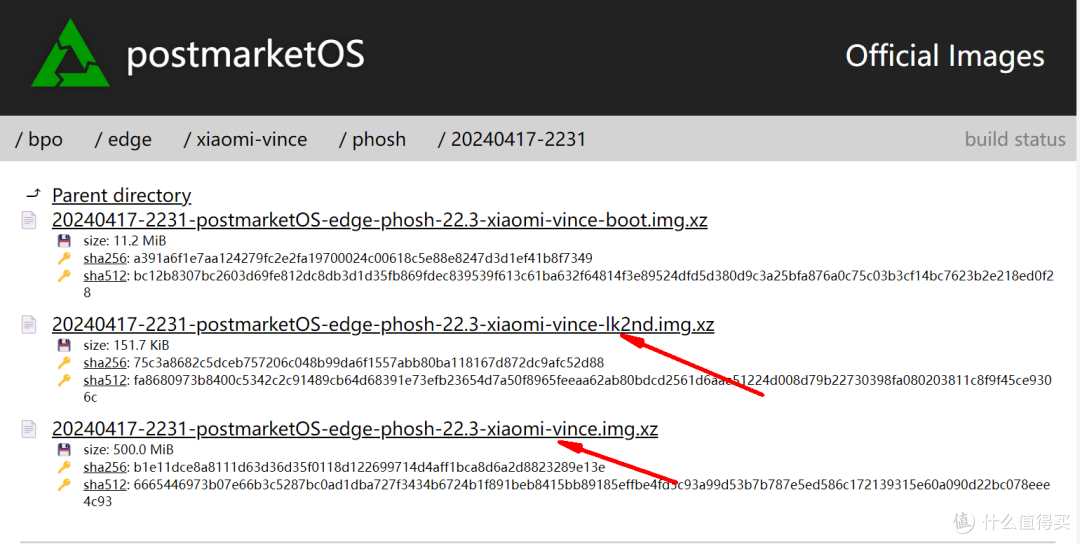
Task: Click key icon beside lk2nd sha256
Action: coord(64,362)
